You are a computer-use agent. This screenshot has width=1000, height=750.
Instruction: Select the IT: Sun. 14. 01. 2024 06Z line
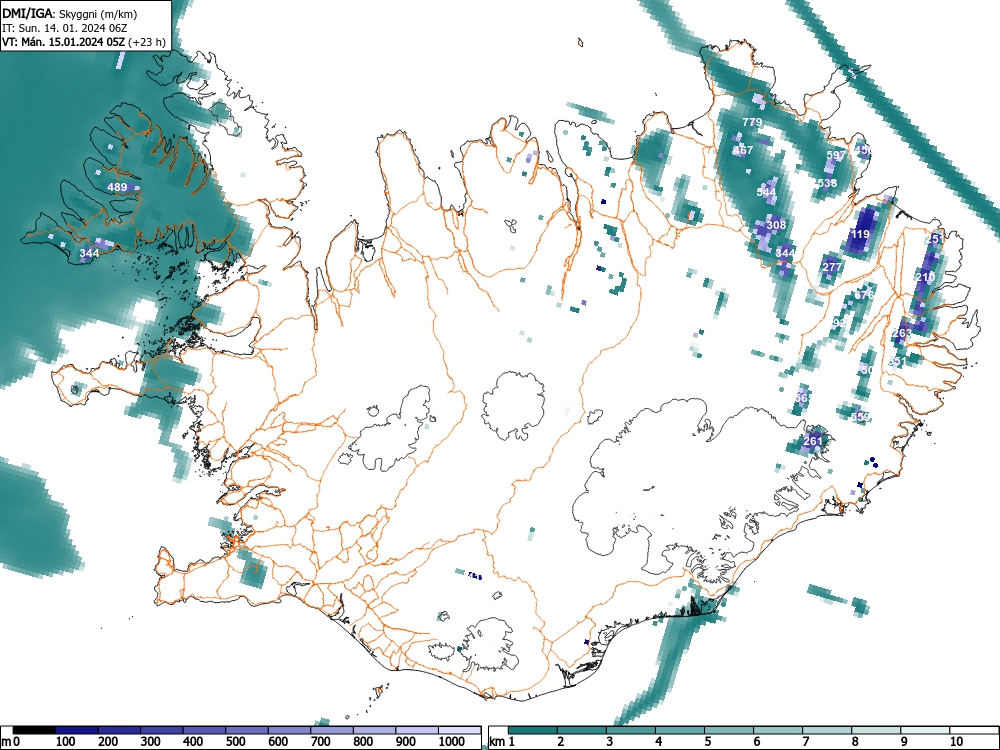click(x=66, y=28)
